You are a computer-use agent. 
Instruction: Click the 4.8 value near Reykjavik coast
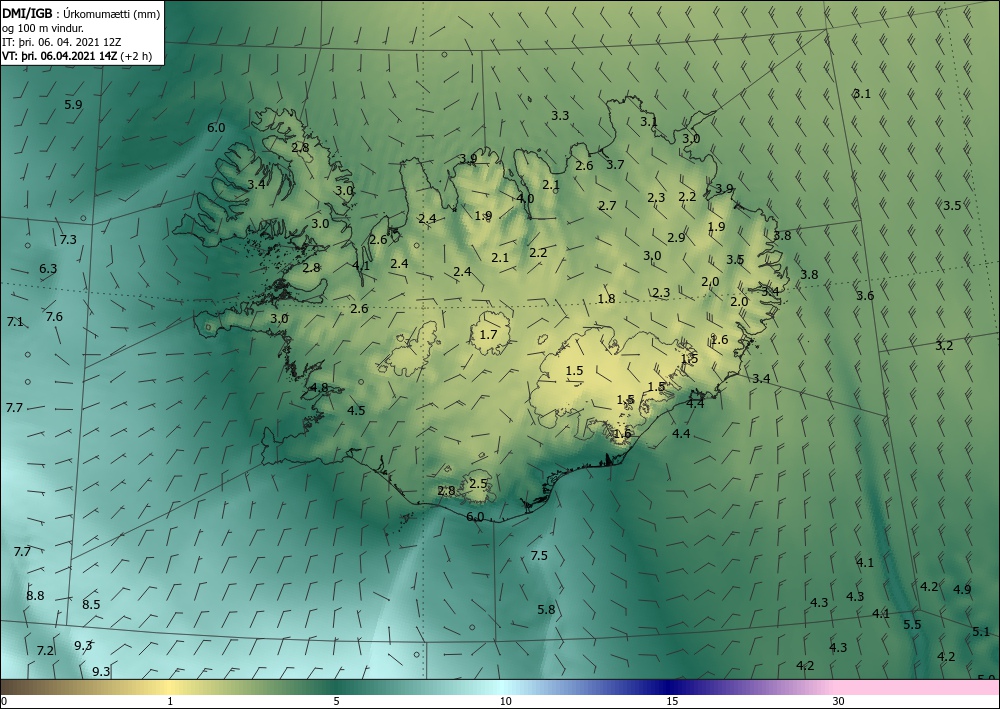(319, 388)
